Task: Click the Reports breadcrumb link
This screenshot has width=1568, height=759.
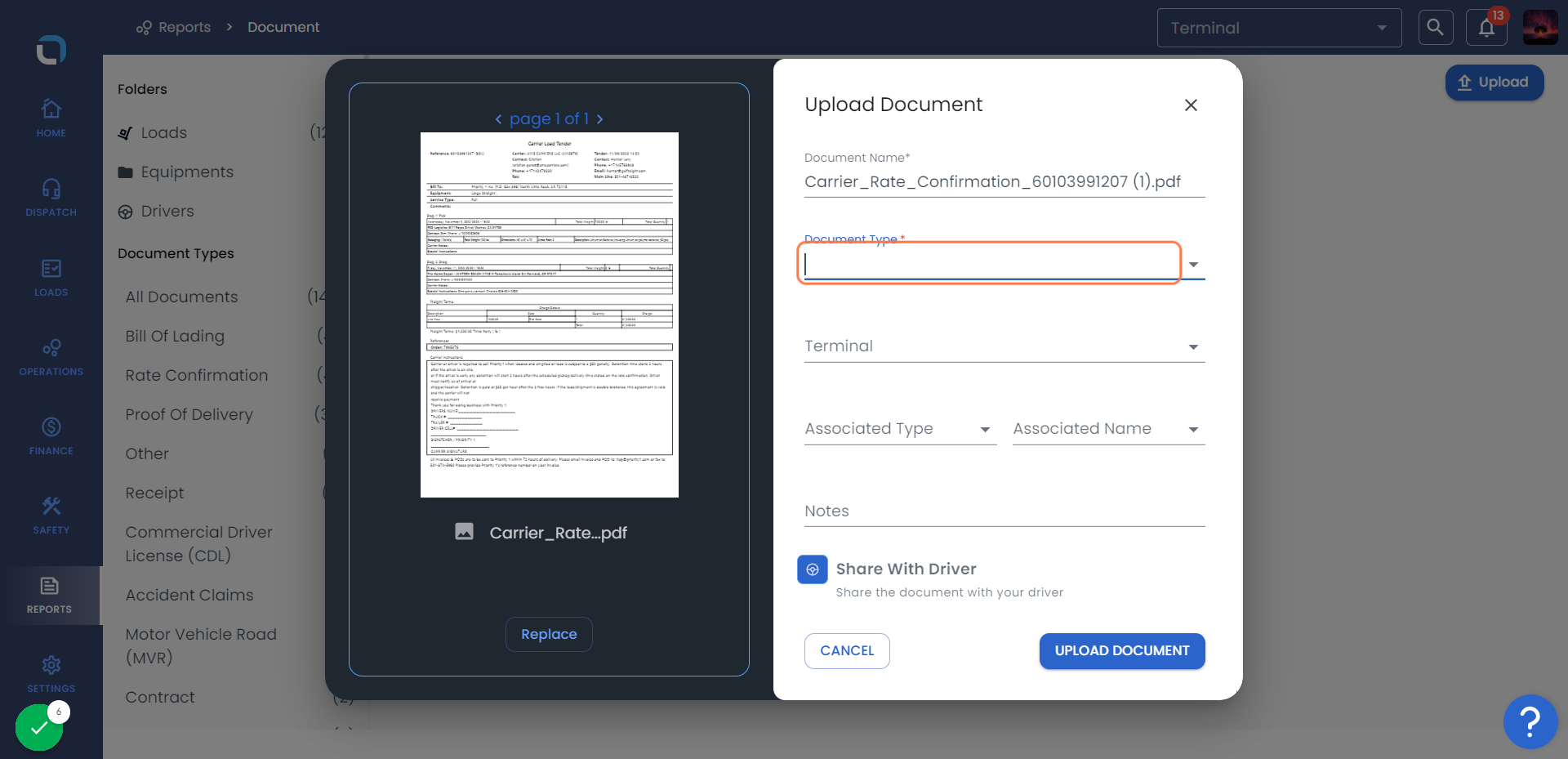Action: 185,27
